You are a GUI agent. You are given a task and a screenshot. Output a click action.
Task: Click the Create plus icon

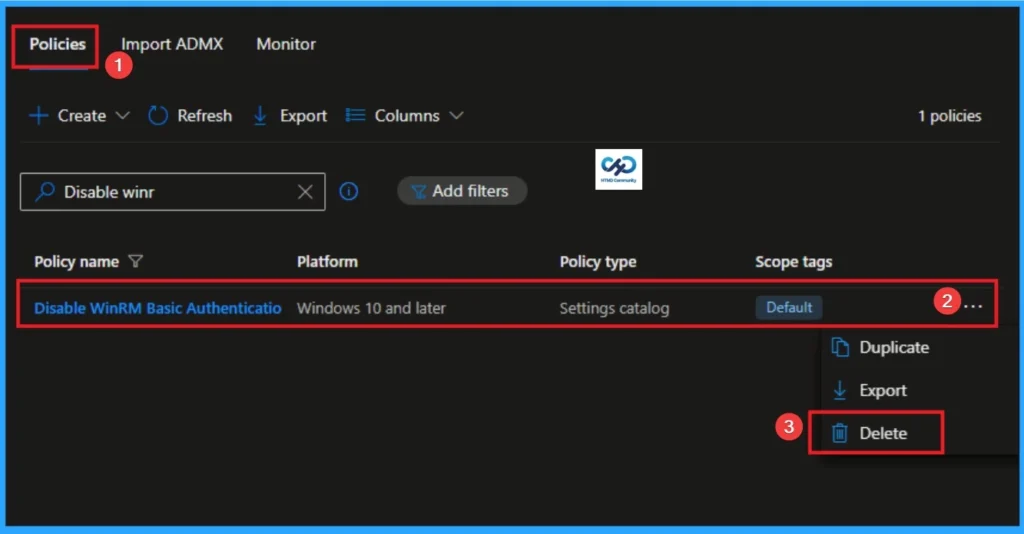pyautogui.click(x=39, y=116)
